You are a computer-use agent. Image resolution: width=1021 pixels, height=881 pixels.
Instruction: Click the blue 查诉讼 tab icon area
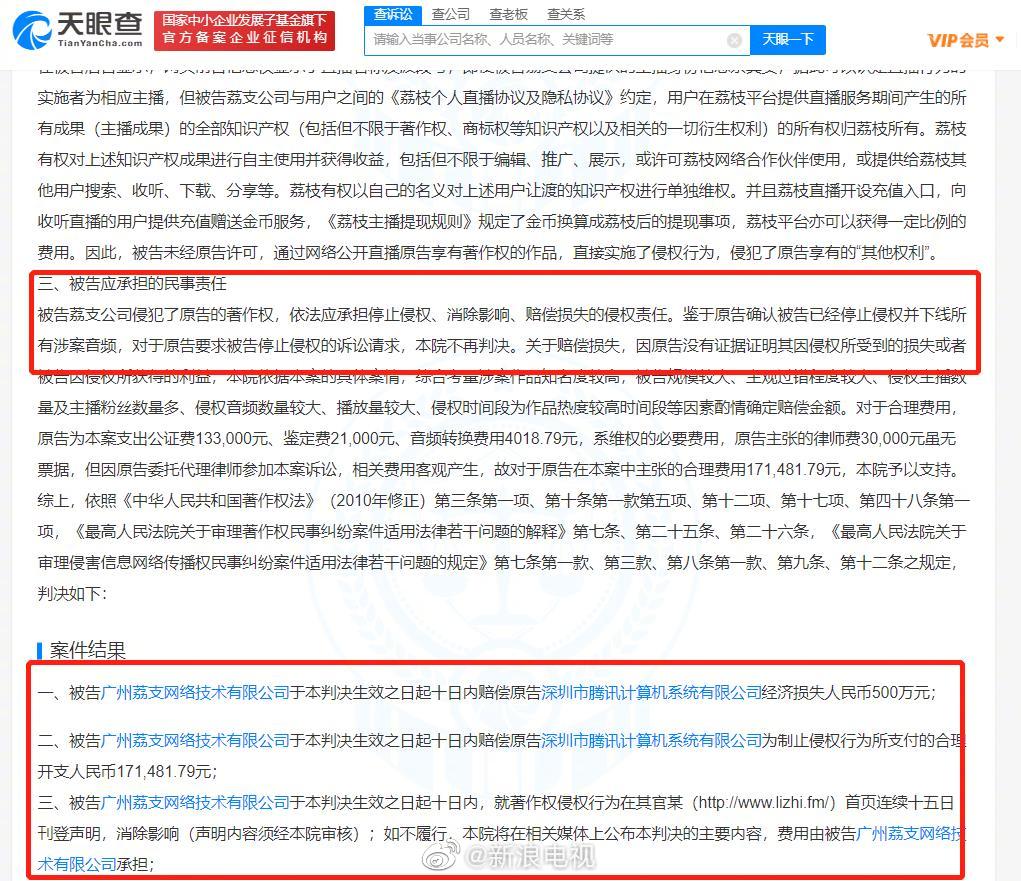392,15
